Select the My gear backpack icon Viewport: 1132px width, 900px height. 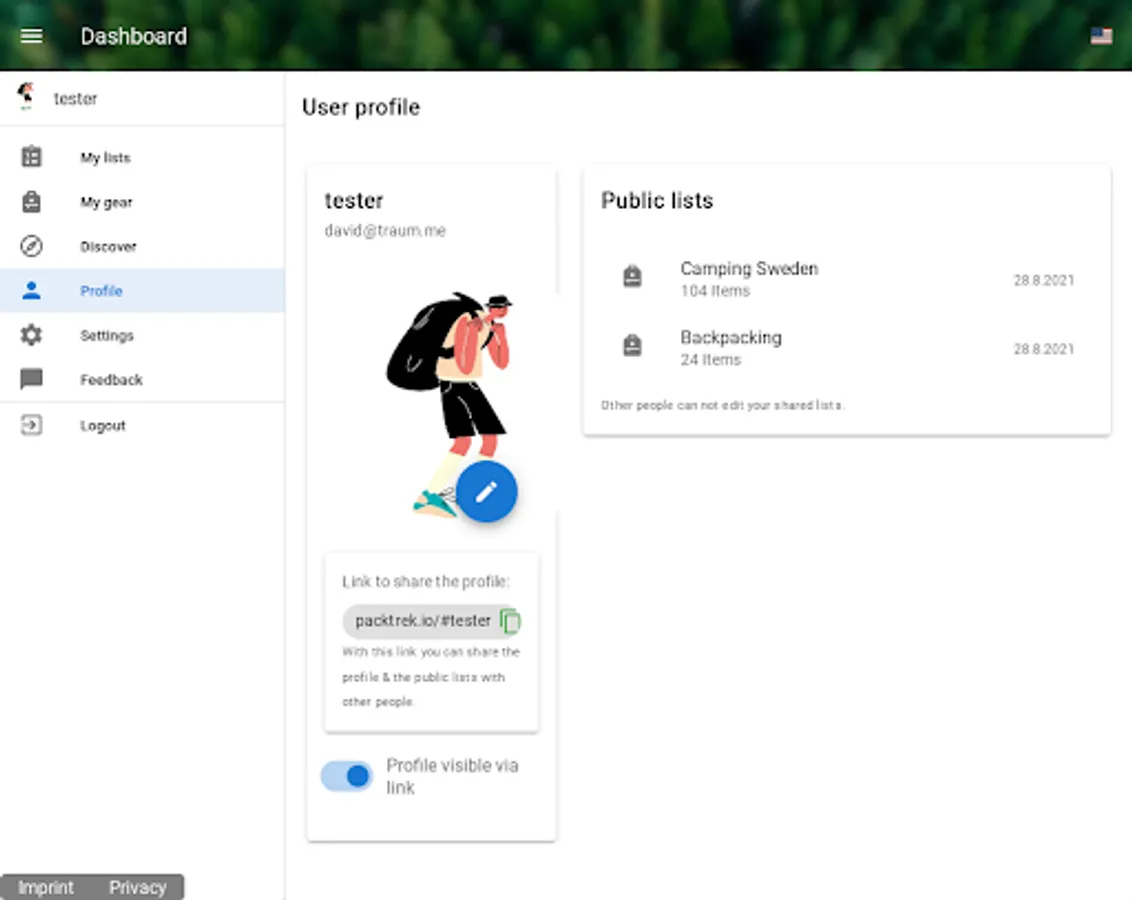pos(31,202)
